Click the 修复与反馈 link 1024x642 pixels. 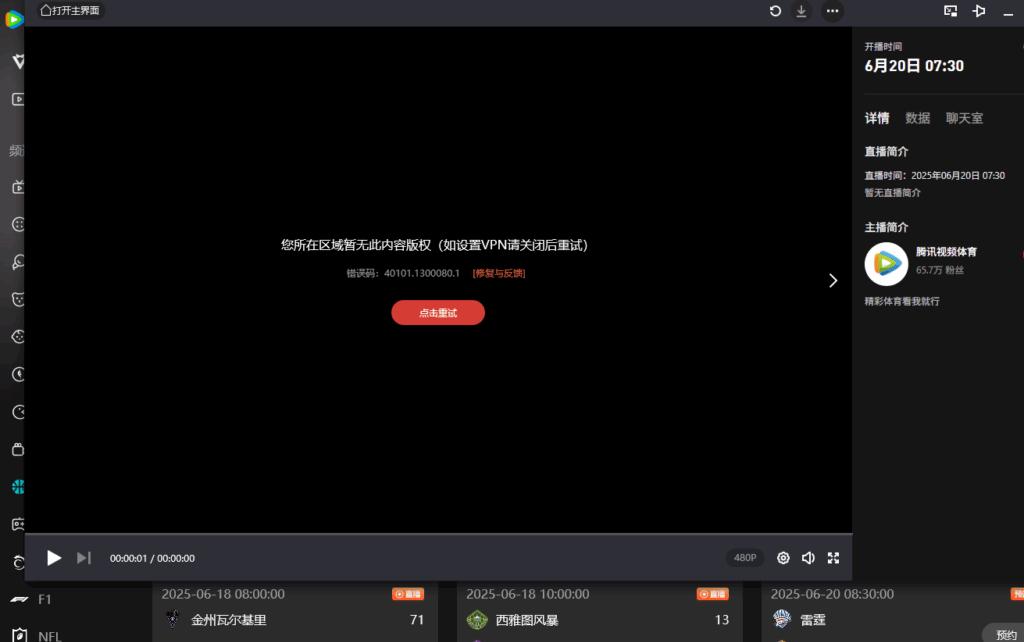tap(499, 273)
